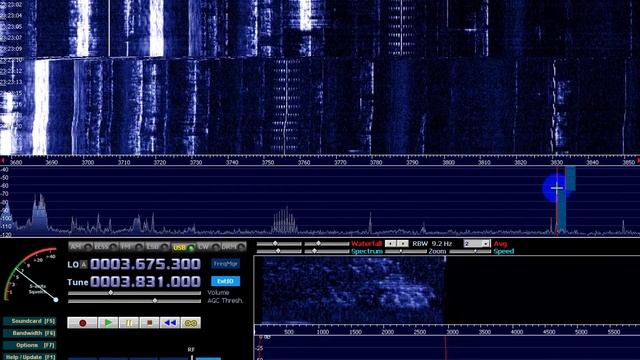The height and width of the screenshot is (360, 640).
Task: Toggle the LO A selector button
Action: [83, 264]
